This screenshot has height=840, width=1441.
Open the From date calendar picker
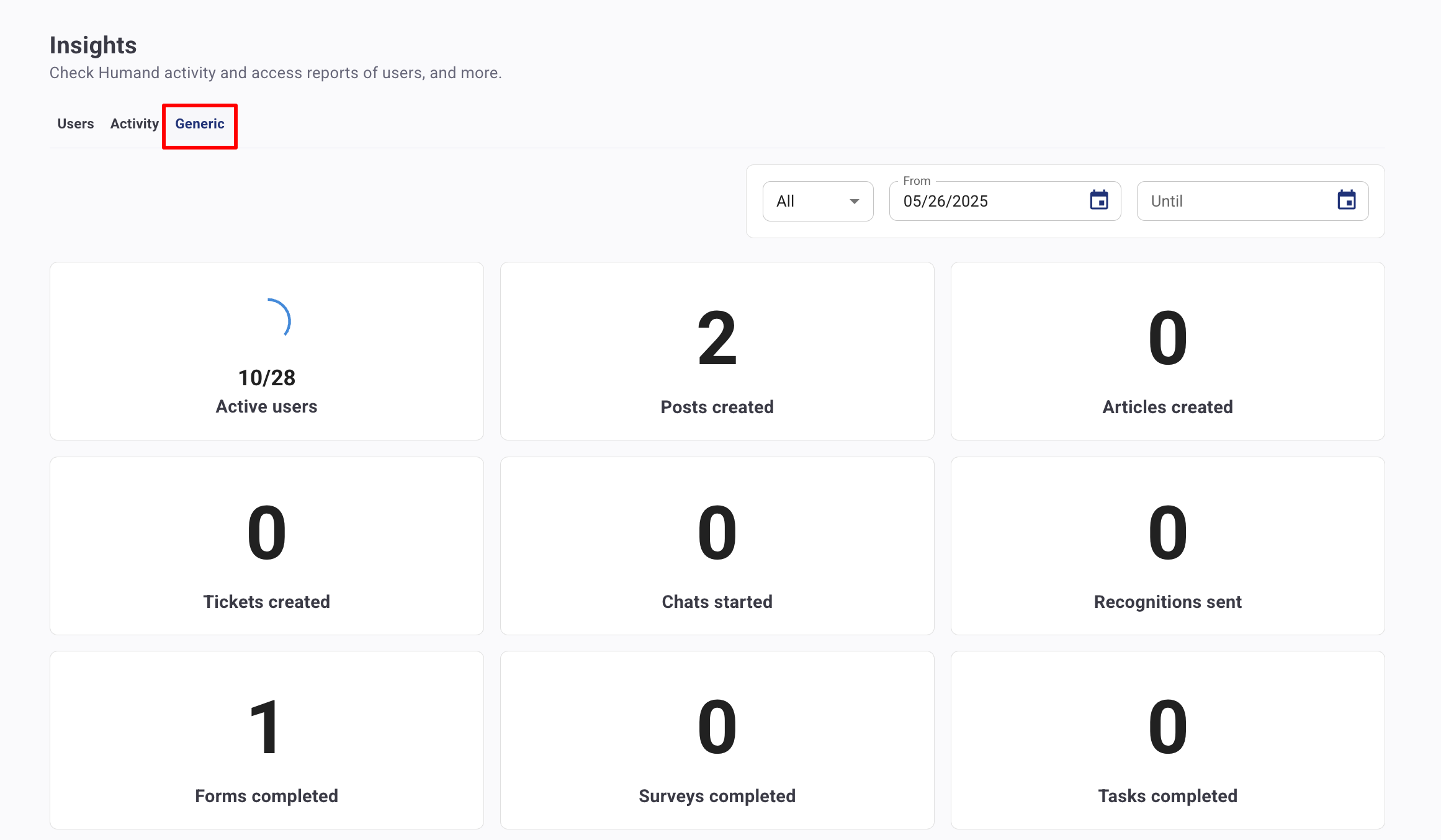(x=1098, y=200)
